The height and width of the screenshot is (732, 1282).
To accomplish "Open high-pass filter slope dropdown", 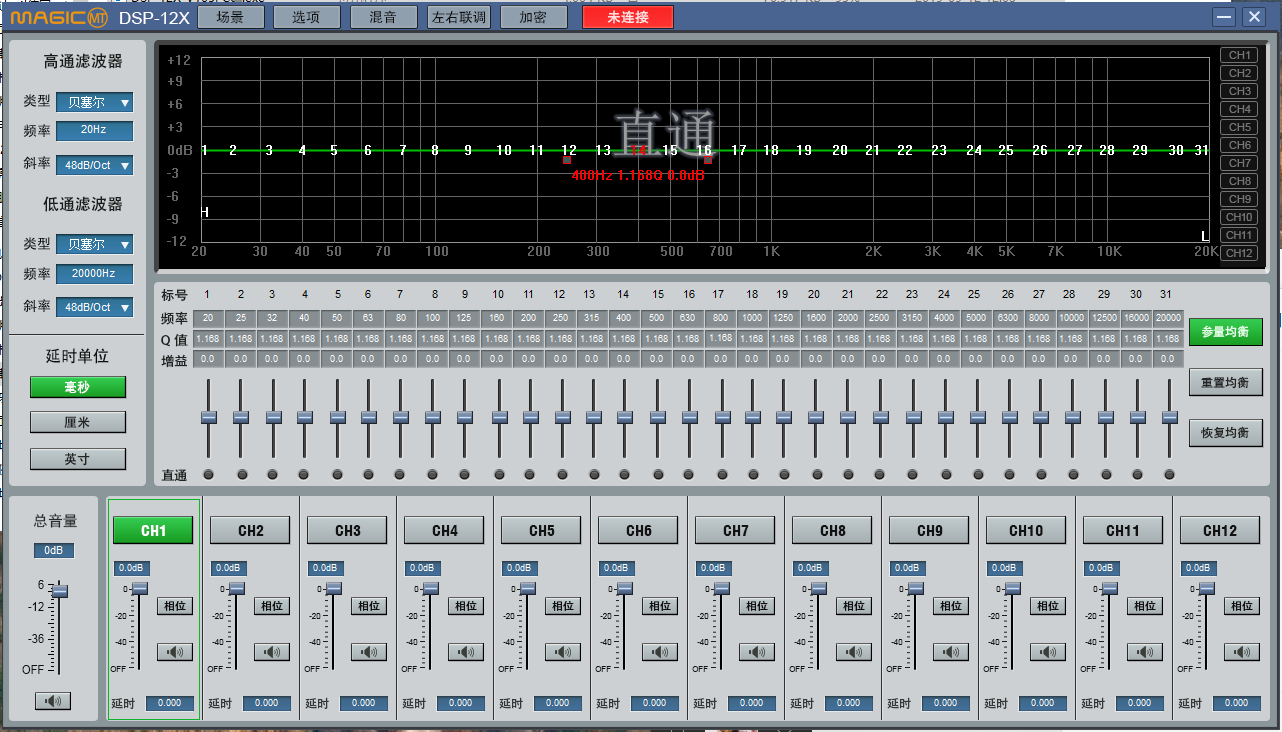I will point(94,165).
